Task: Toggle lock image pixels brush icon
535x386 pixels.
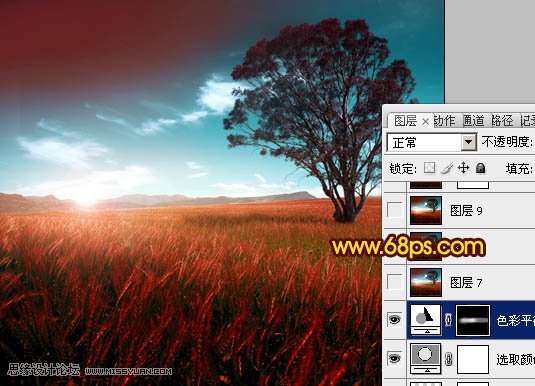Action: point(447,168)
